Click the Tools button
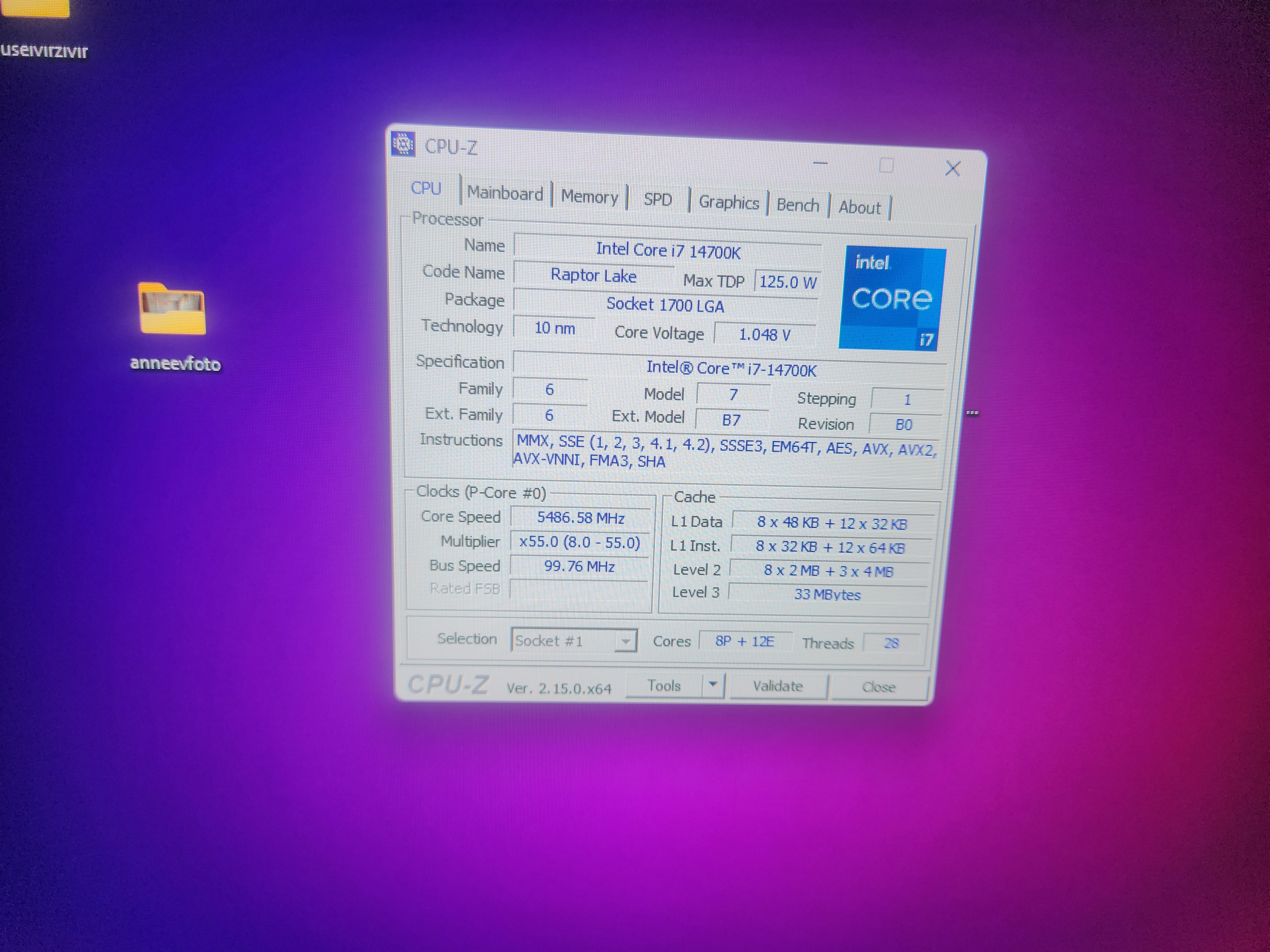This screenshot has height=952, width=1270. (x=664, y=685)
